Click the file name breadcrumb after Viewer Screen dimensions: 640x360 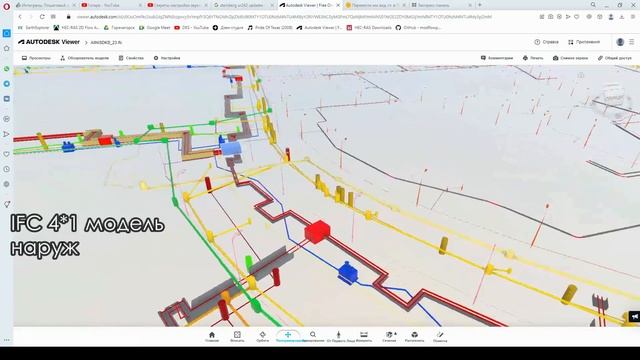(106, 42)
